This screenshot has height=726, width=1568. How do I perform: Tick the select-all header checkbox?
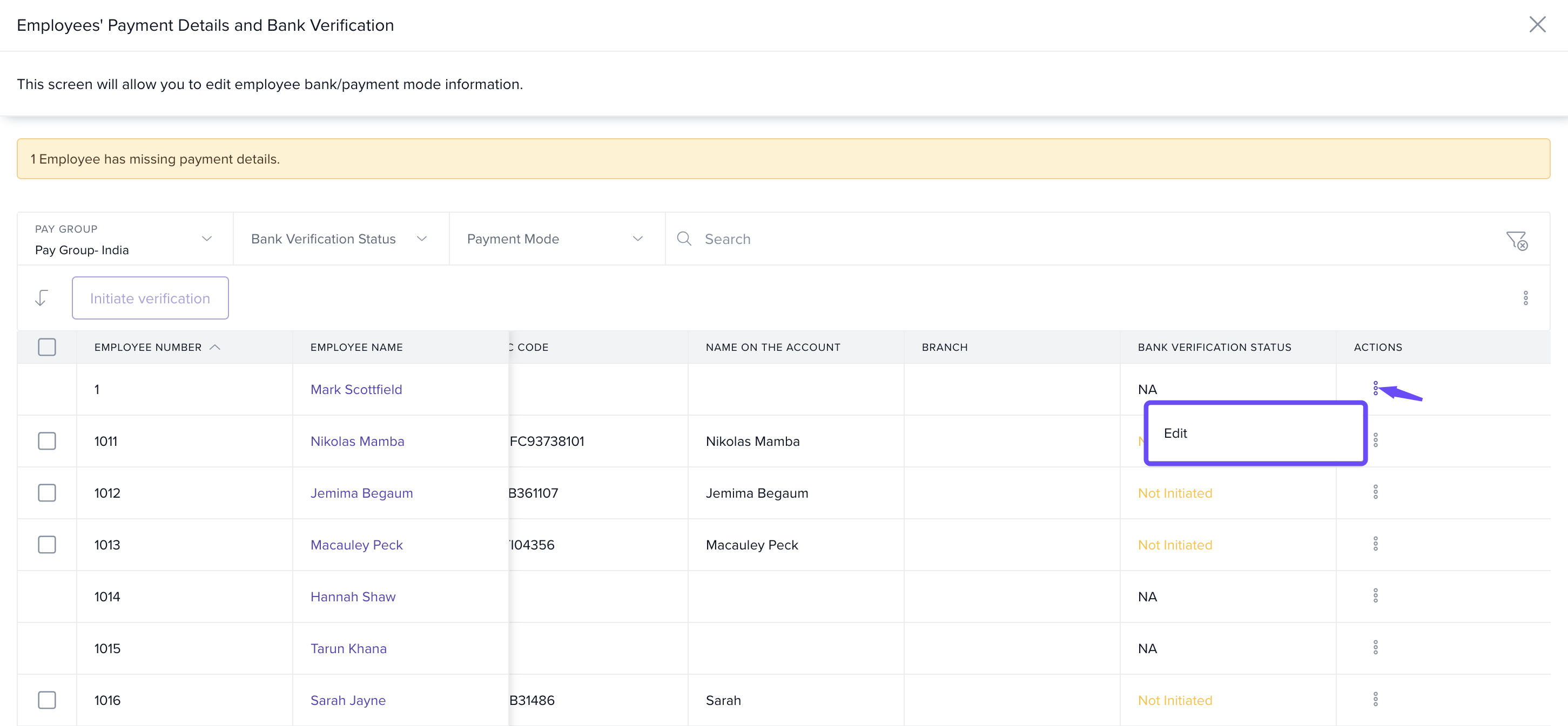point(47,347)
